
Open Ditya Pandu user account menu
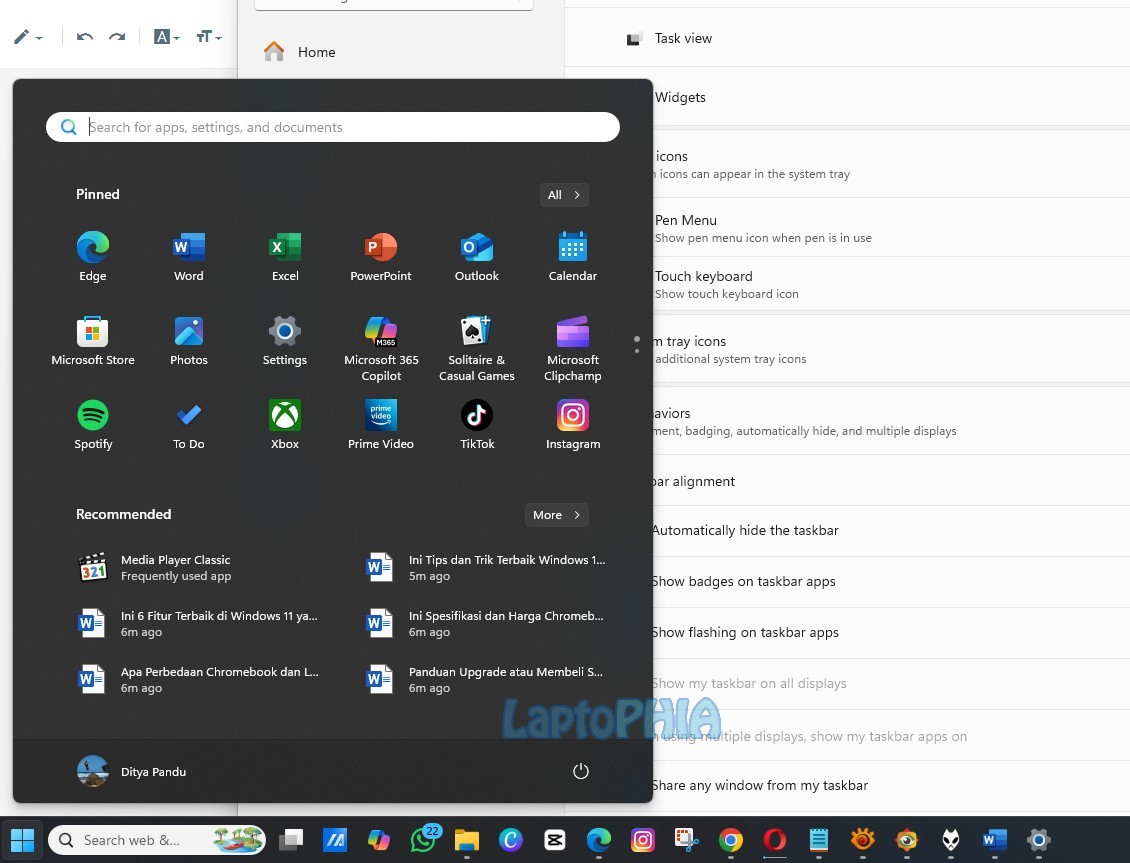point(132,772)
